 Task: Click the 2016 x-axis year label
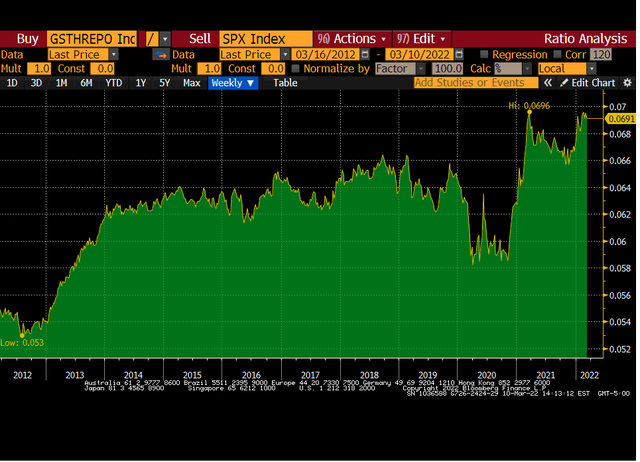pos(251,375)
